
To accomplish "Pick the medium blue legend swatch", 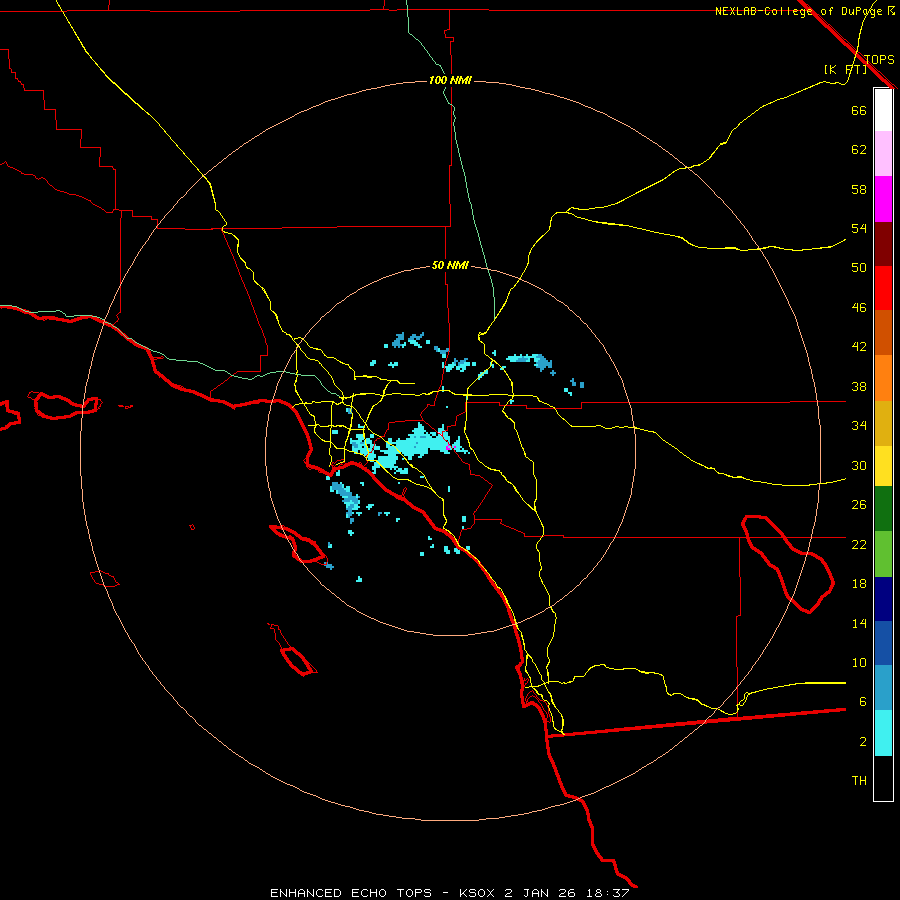I will [883, 643].
